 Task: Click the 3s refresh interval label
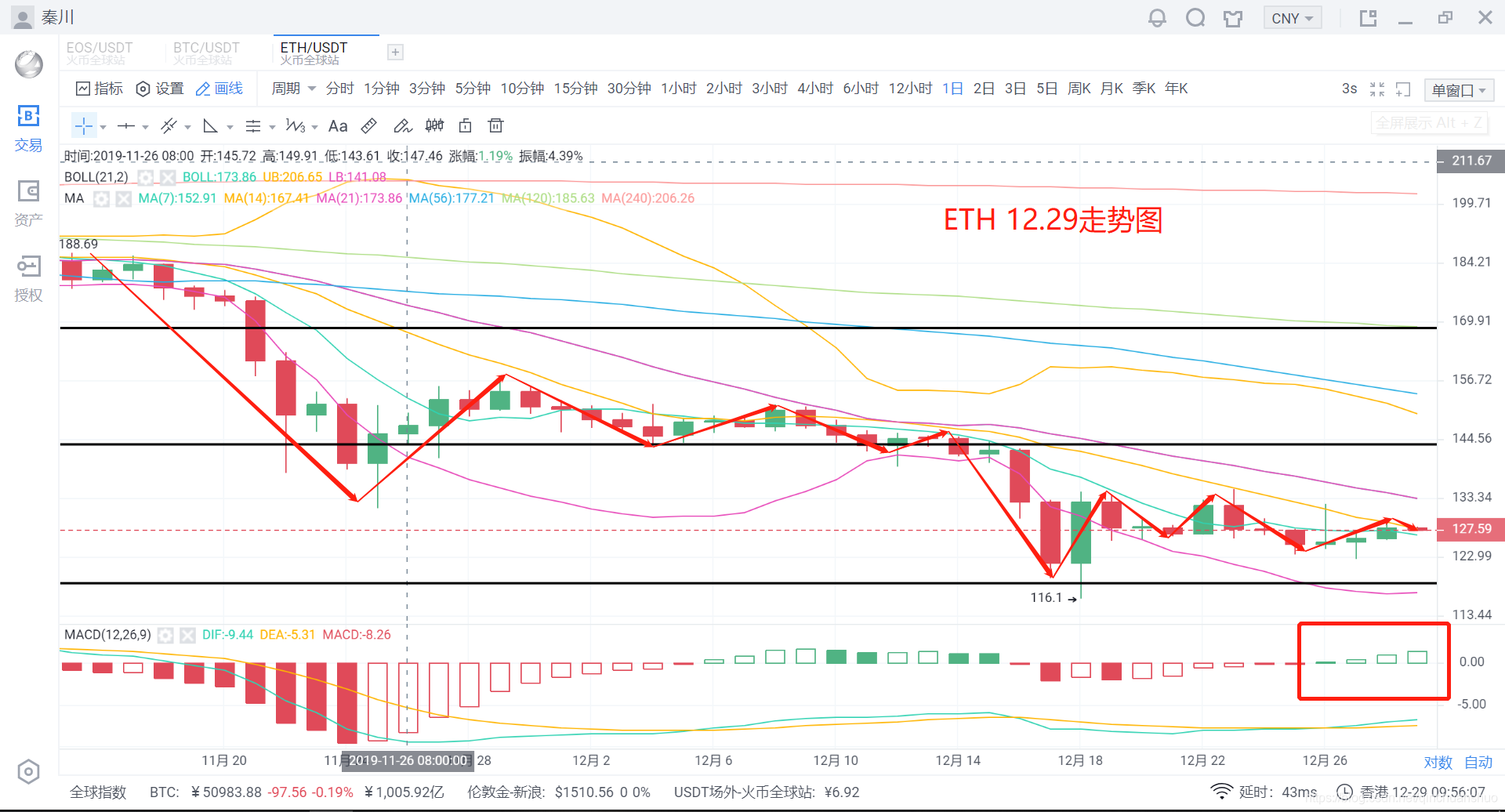pyautogui.click(x=1349, y=89)
